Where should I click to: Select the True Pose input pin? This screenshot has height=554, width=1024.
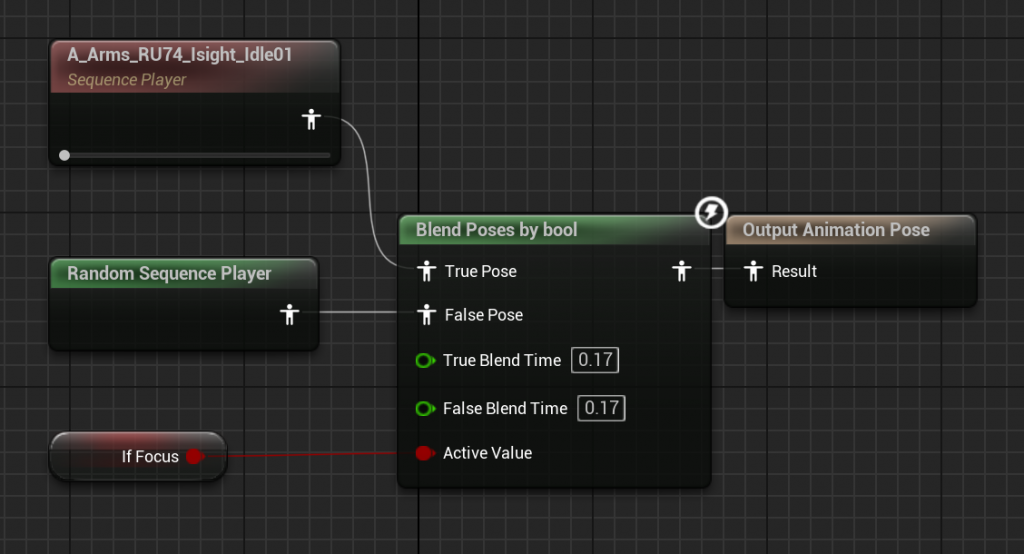426,270
